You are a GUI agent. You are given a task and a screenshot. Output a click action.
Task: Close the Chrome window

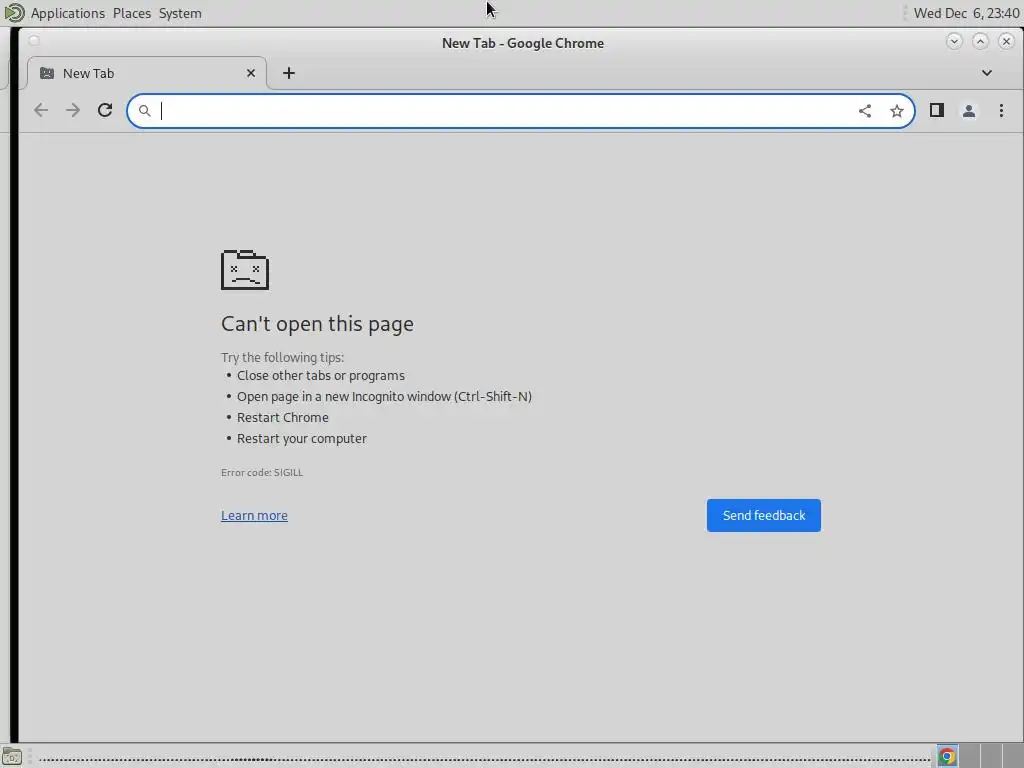coord(1006,41)
